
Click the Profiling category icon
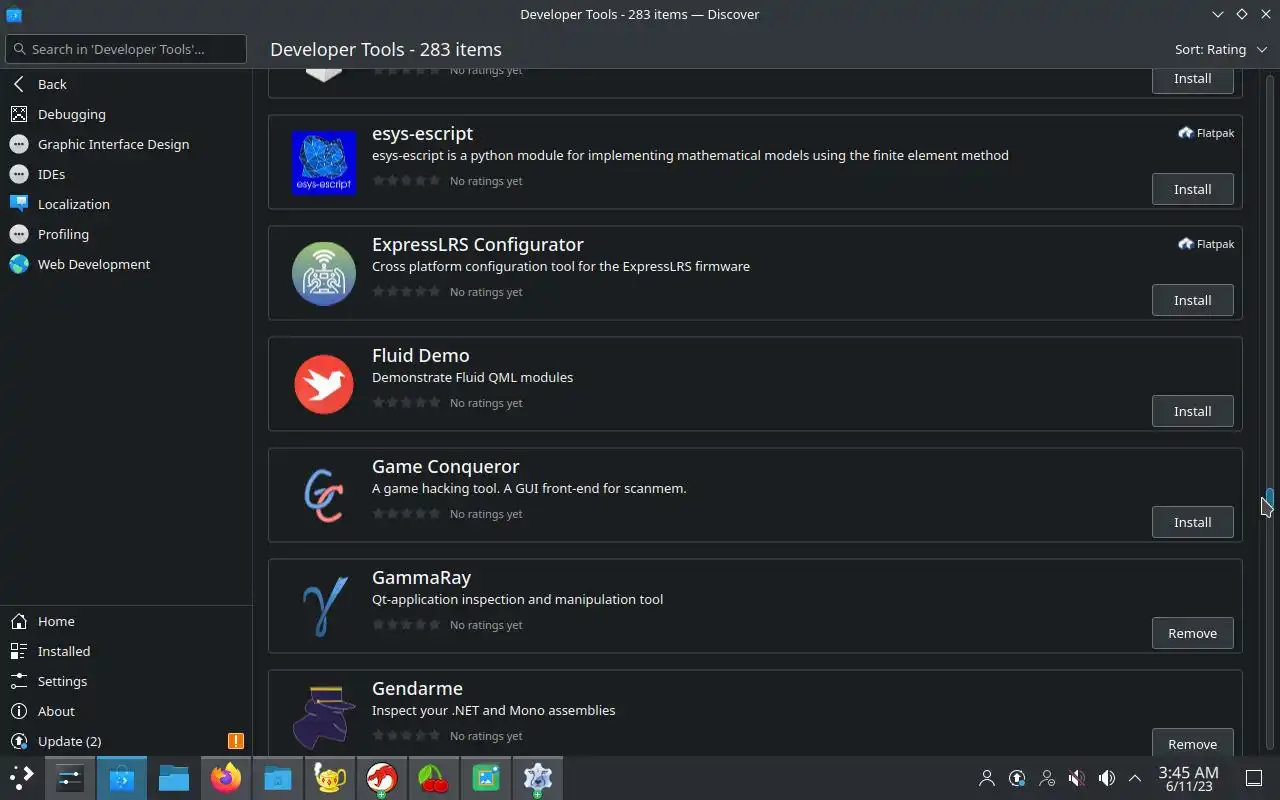click(x=19, y=234)
